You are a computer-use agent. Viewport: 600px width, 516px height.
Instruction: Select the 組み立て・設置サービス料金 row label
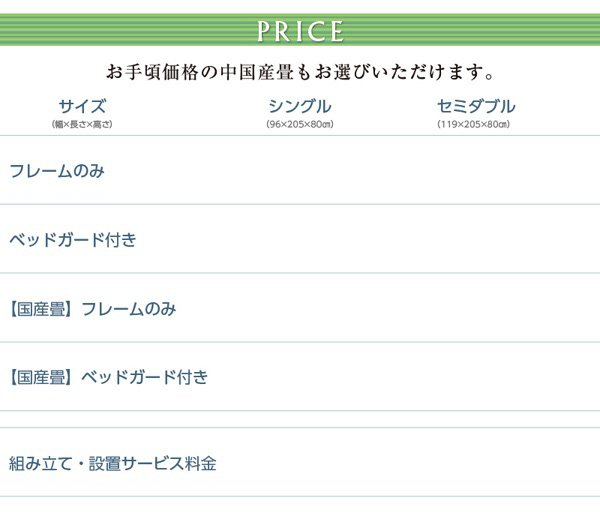(112, 464)
